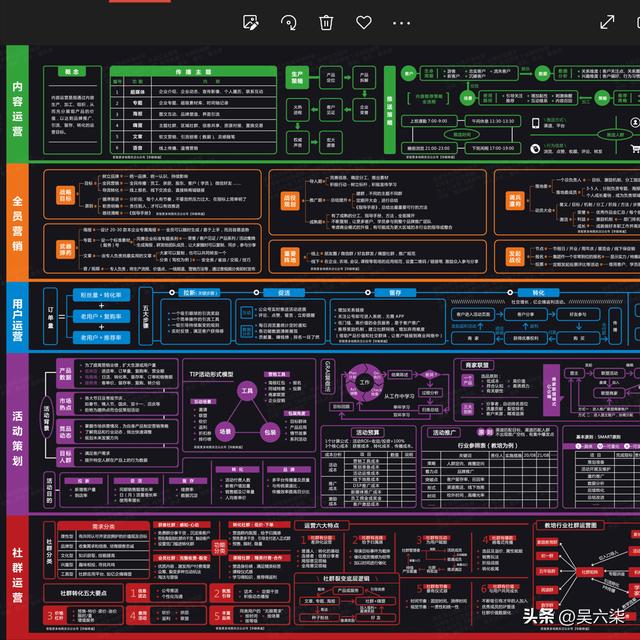Click the mobile phone icon in 内容运营
640x640 pixels.
click(536, 124)
